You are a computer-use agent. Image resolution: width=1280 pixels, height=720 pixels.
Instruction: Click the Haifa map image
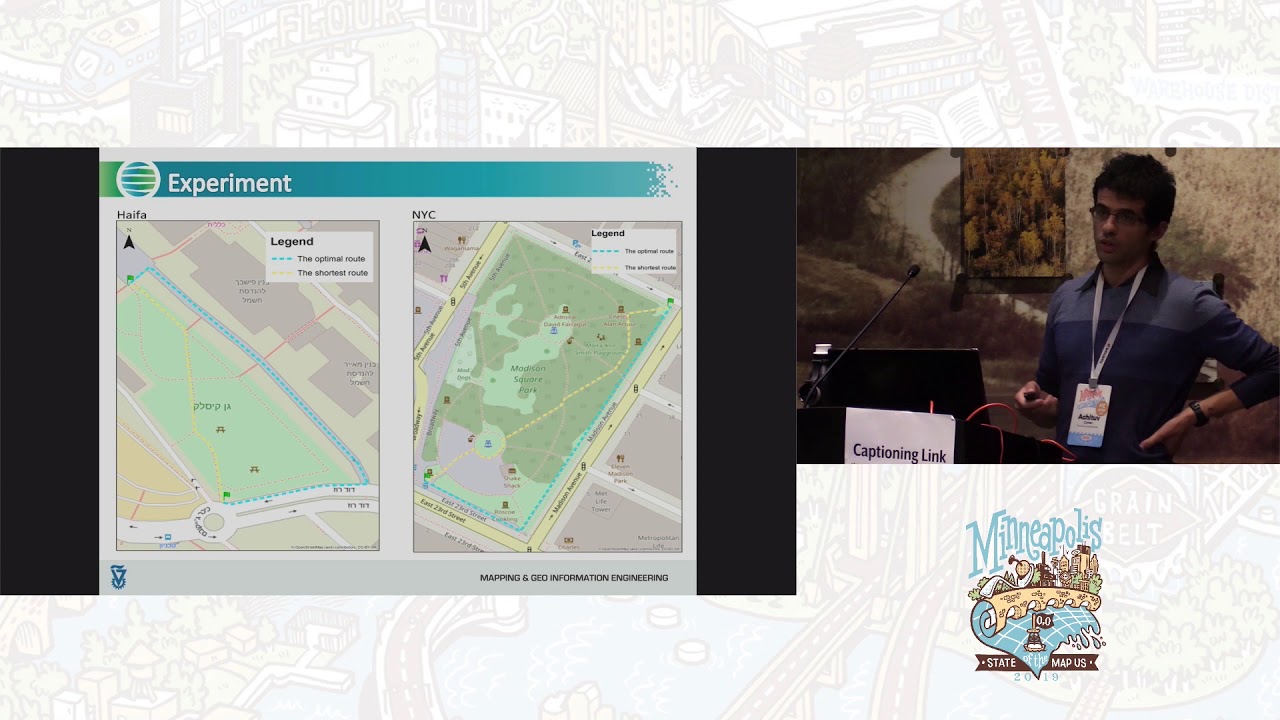click(247, 386)
